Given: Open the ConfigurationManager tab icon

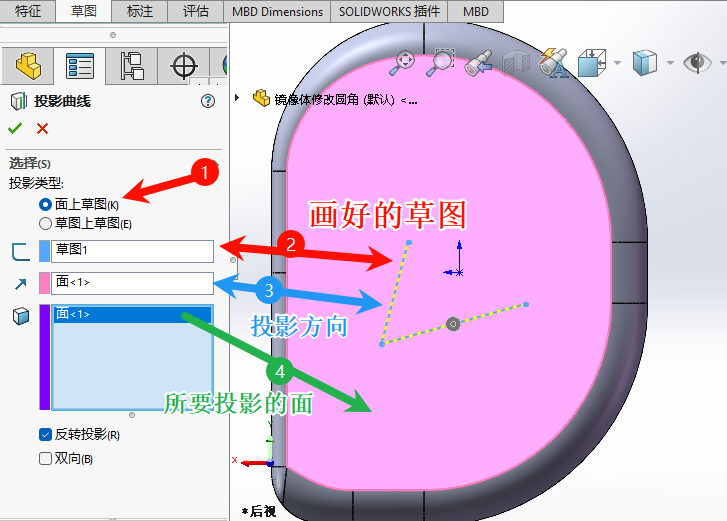Looking at the screenshot, I should point(131,66).
